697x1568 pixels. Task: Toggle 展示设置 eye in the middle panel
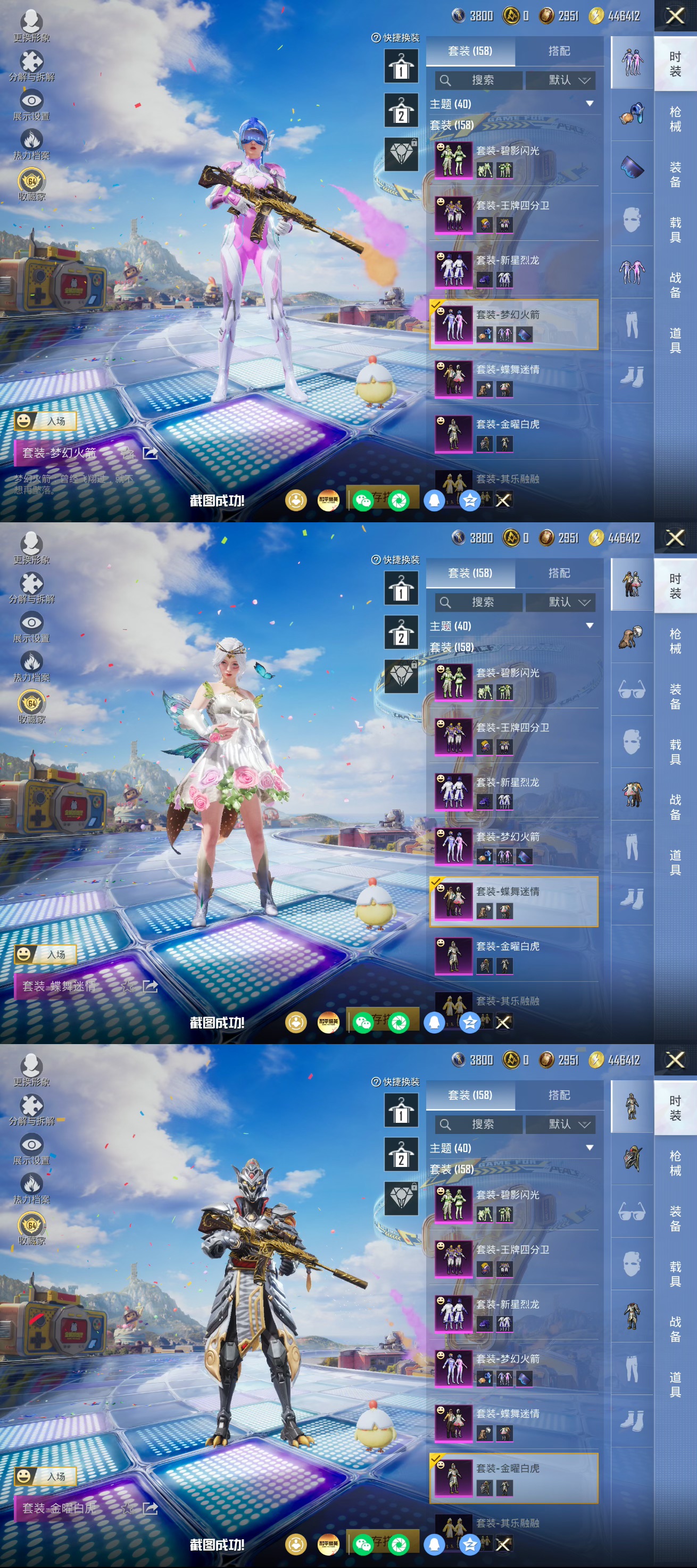(31, 627)
